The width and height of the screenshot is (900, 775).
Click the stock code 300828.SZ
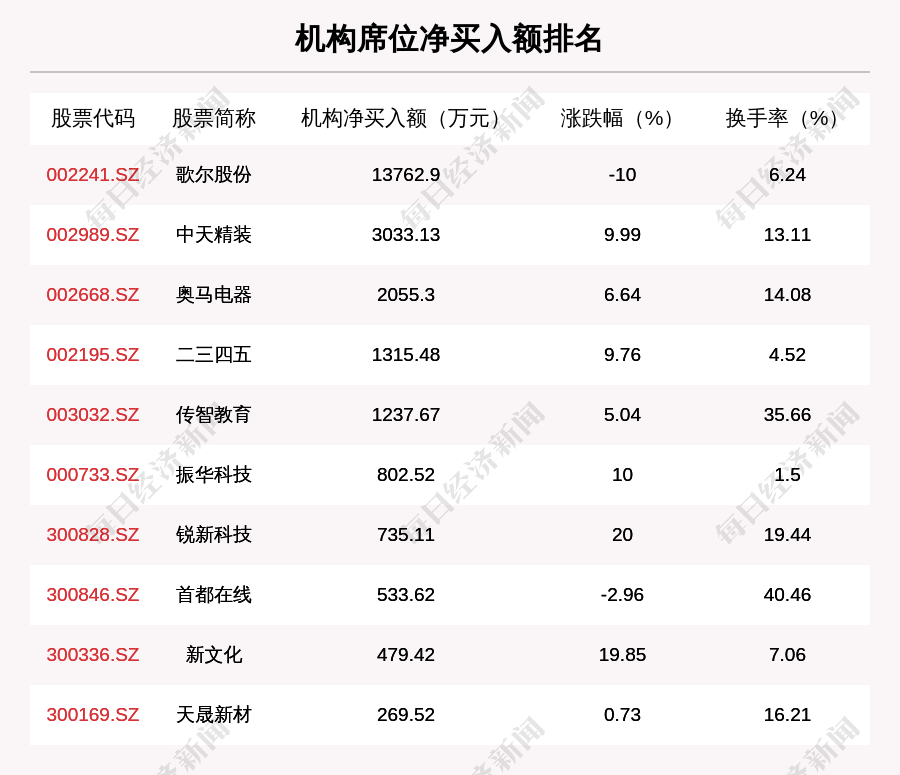[92, 535]
